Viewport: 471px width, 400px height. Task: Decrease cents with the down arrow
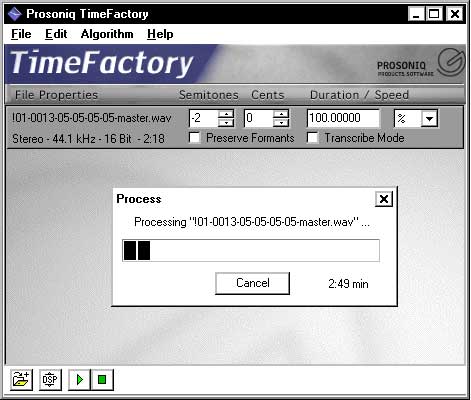coord(281,123)
